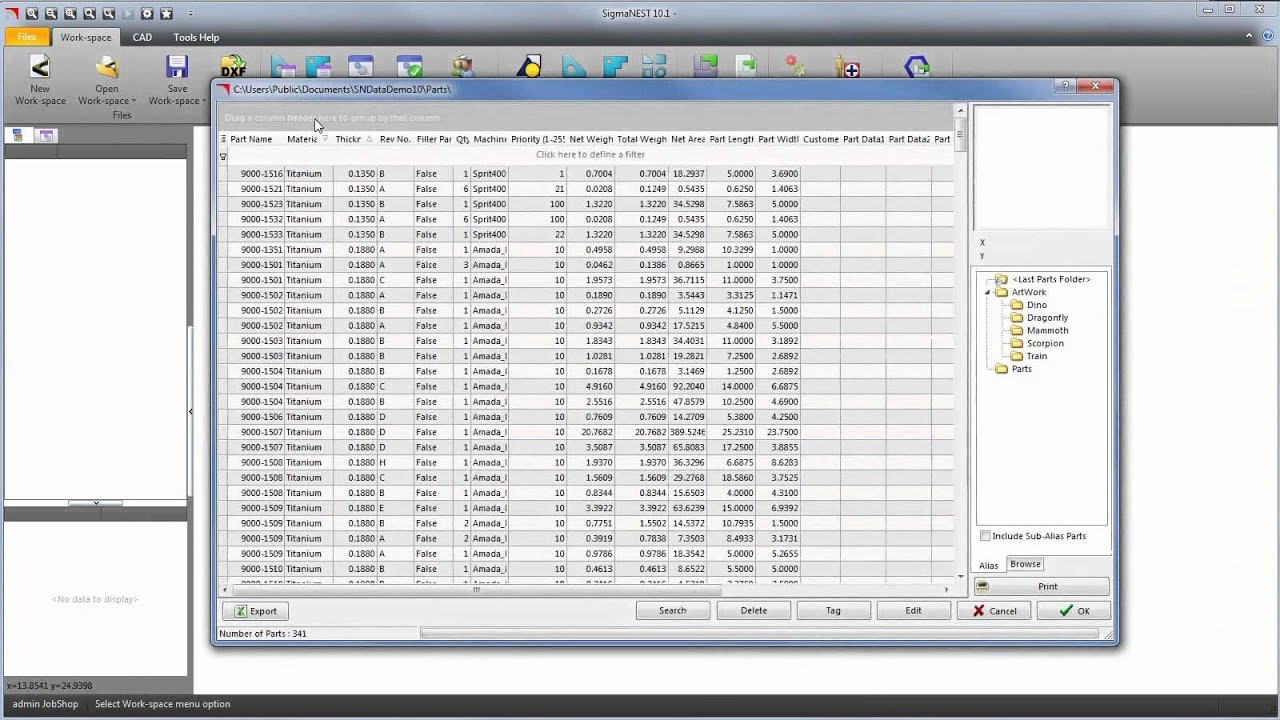
Task: Select the <Last Parts Folder> tree item
Action: pos(1051,279)
